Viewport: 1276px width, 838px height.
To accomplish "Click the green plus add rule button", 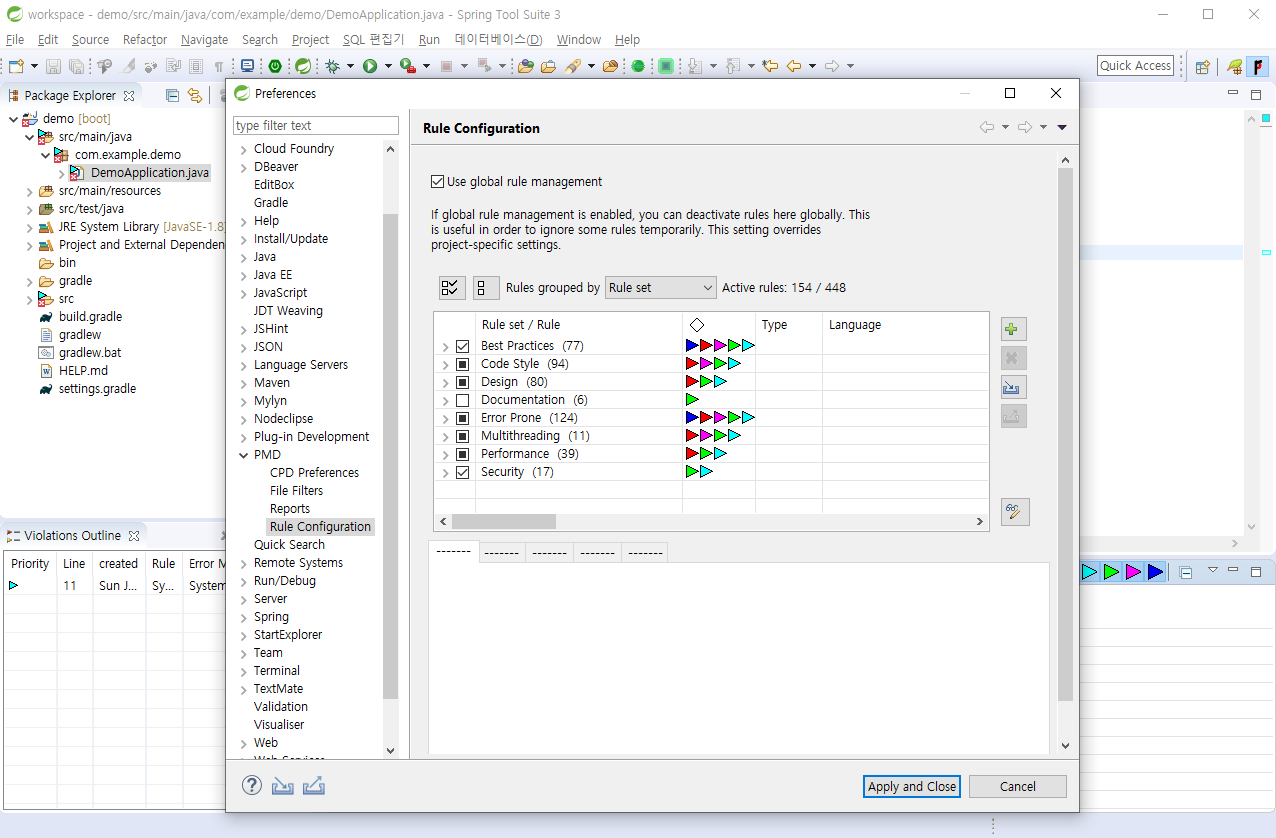I will point(1014,329).
